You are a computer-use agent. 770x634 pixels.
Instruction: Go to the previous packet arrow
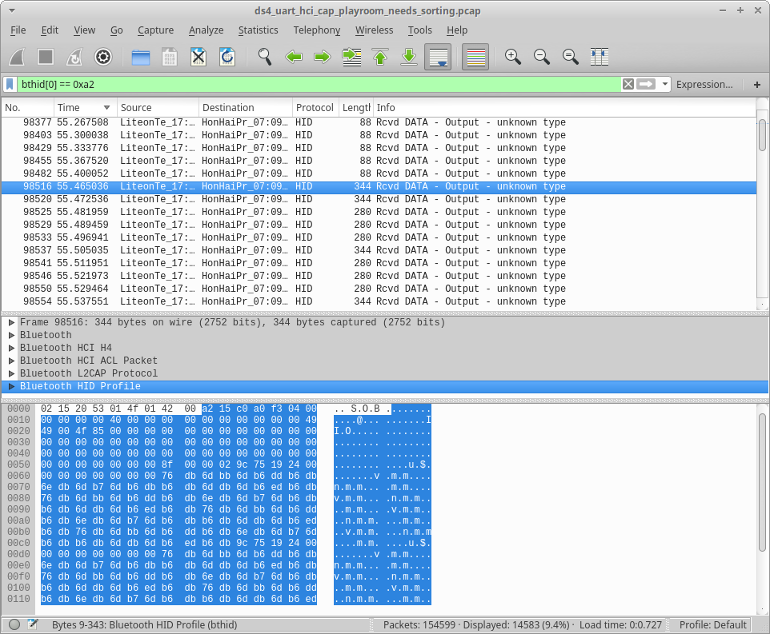tap(294, 57)
